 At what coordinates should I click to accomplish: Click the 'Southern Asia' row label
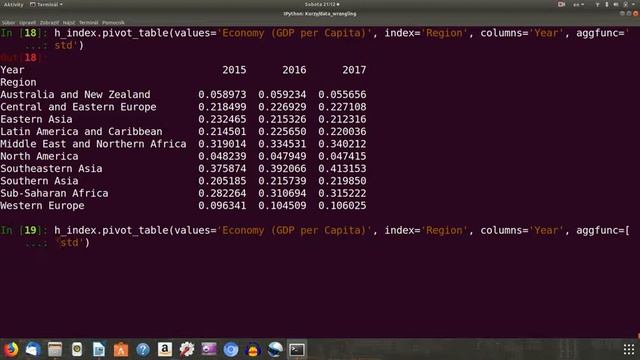39,181
